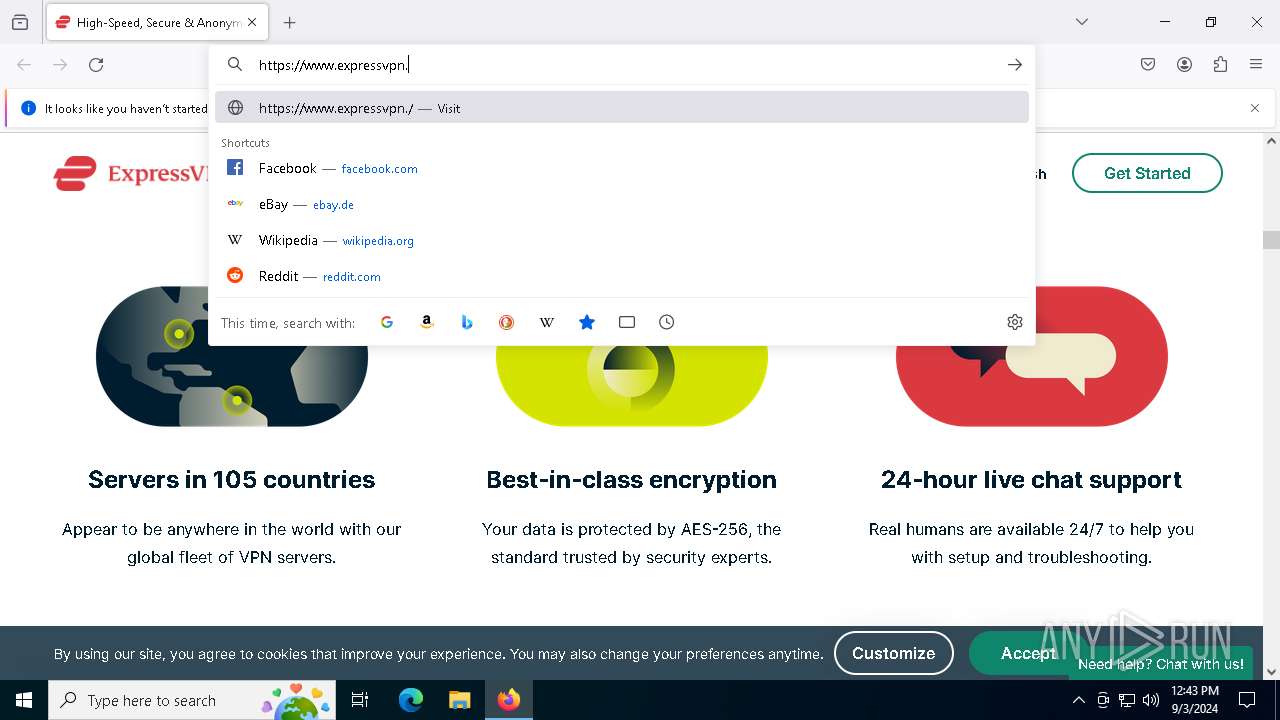Open File Explorer from taskbar
The height and width of the screenshot is (720, 1280).
460,700
